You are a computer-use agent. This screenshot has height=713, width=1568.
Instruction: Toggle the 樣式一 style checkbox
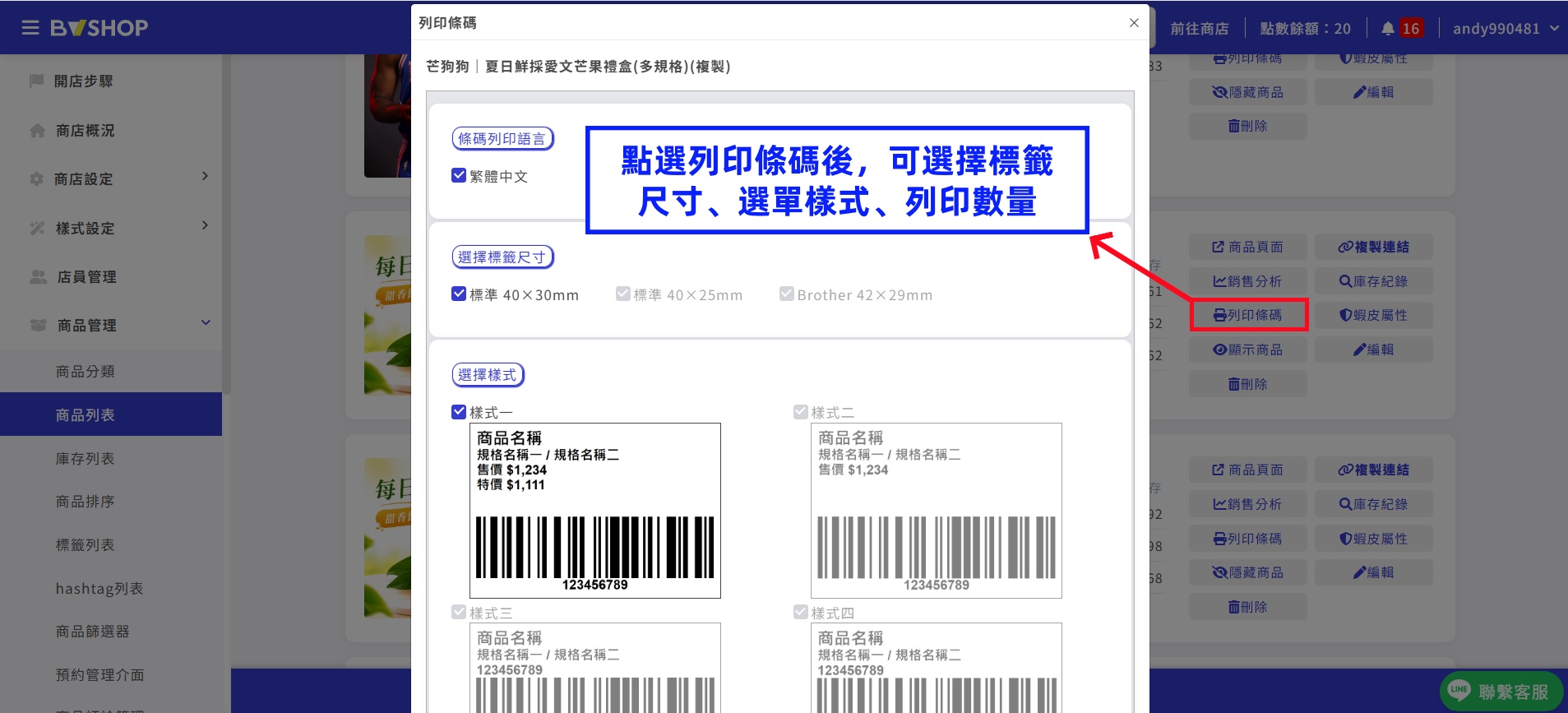click(459, 412)
